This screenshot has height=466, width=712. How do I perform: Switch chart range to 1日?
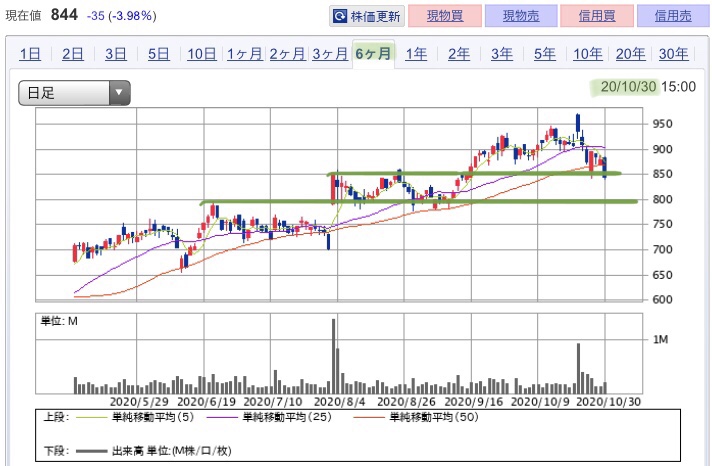coord(30,54)
